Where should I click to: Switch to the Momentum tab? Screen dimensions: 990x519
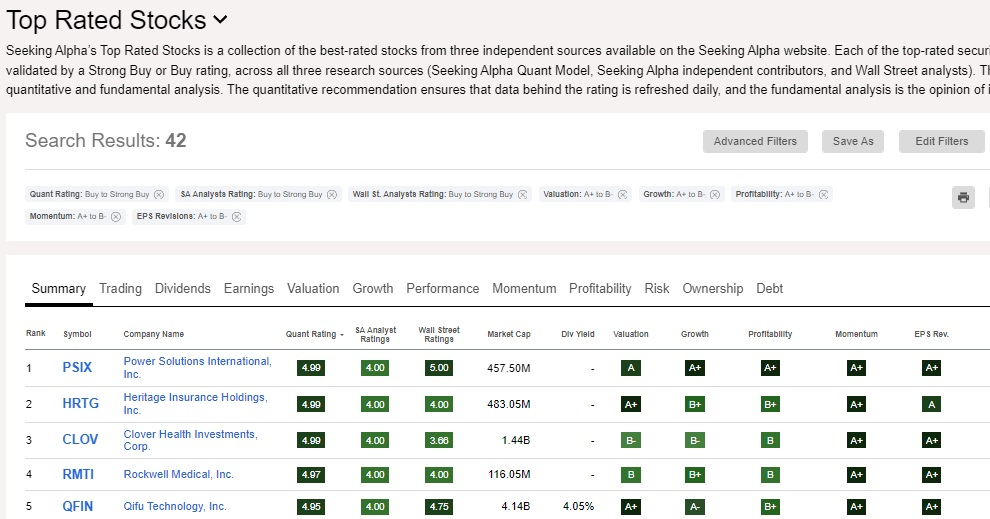[x=524, y=289]
